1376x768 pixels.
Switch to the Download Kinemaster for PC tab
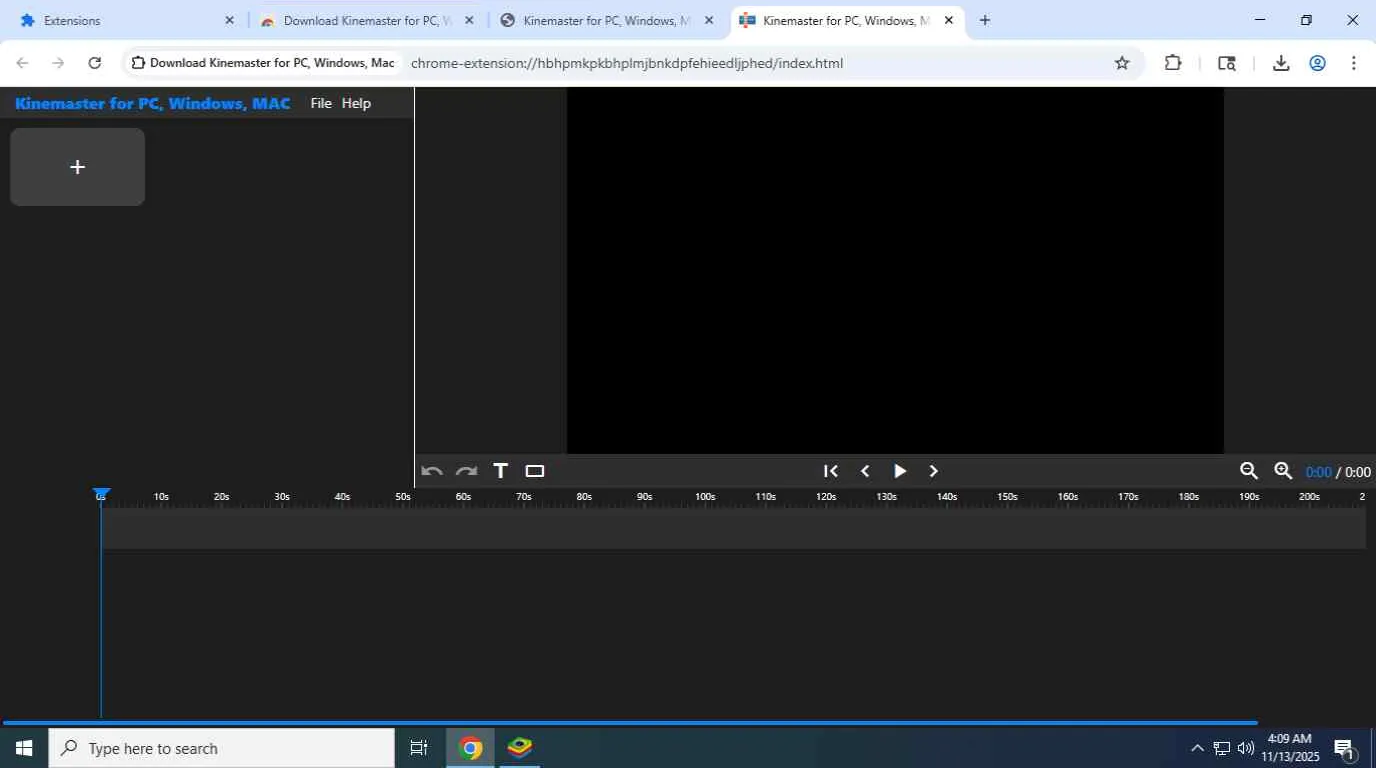click(x=367, y=20)
